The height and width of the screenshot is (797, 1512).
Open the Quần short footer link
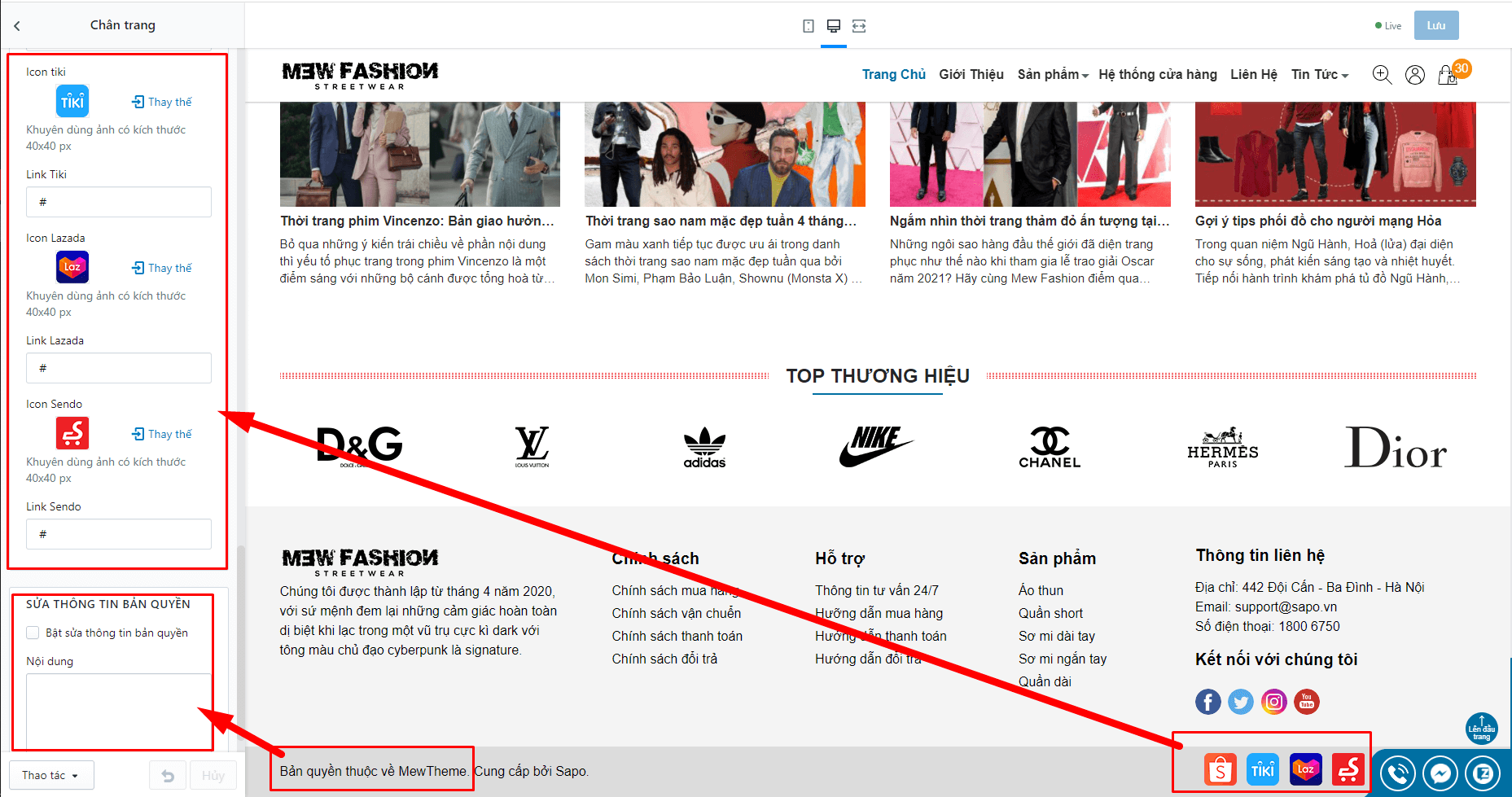pos(1050,613)
